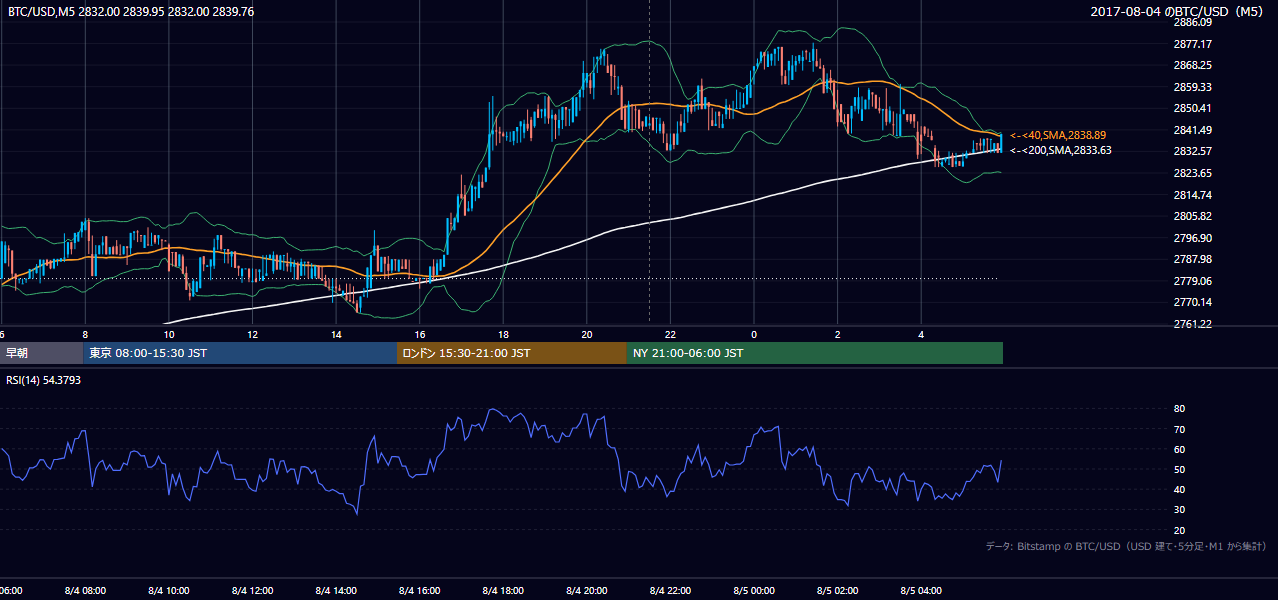Click the RSI(14) 54.3793 indicator label
1278x600 pixels.
click(43, 379)
